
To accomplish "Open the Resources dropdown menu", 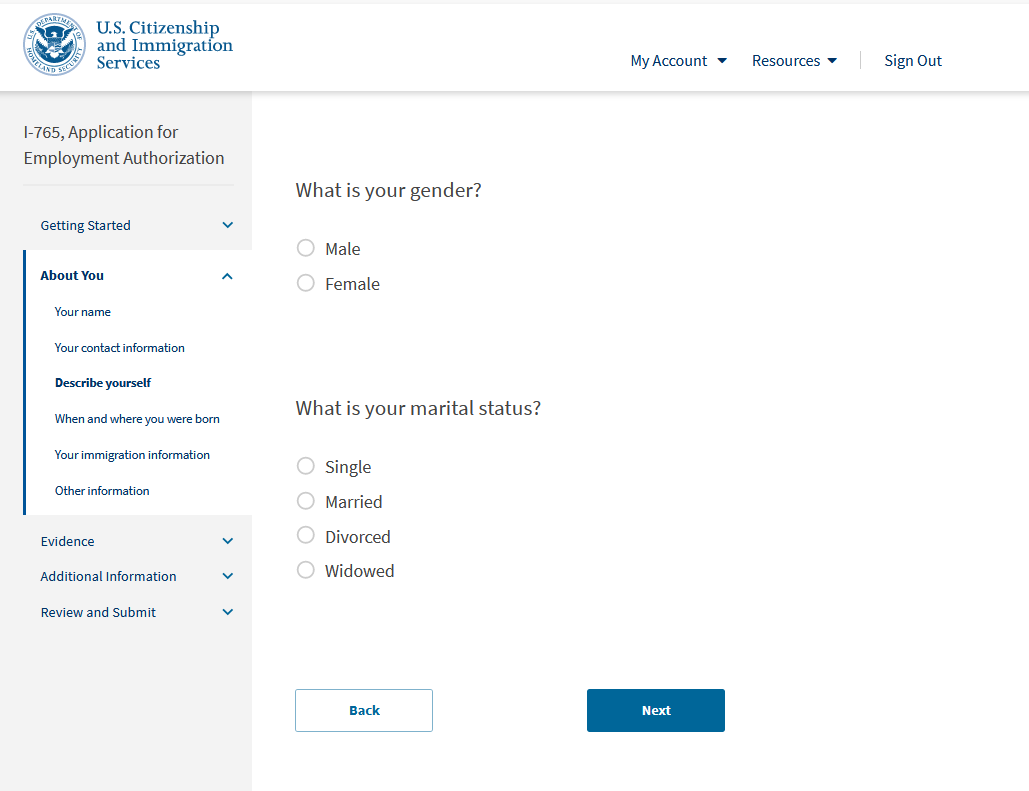I will (794, 61).
